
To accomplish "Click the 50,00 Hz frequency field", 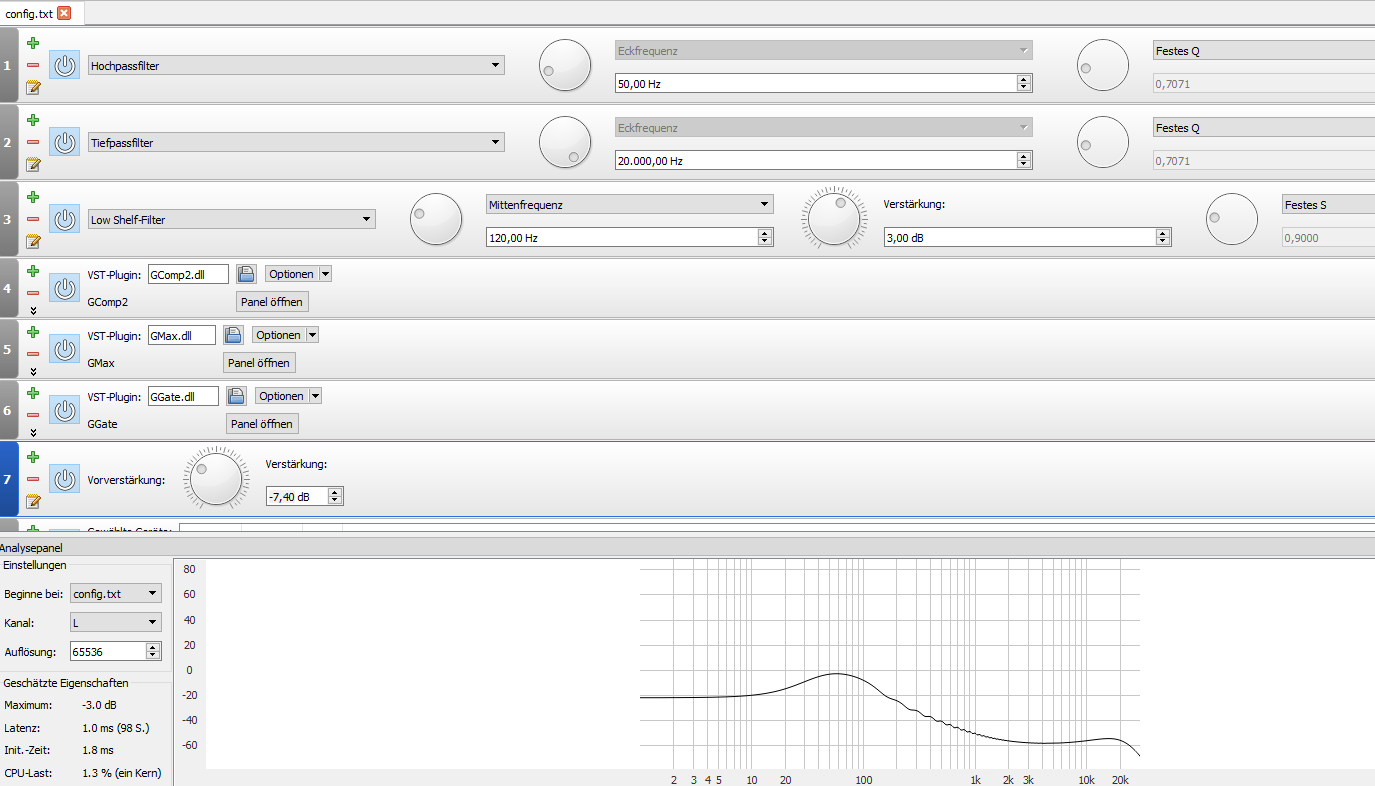I will [x=824, y=84].
